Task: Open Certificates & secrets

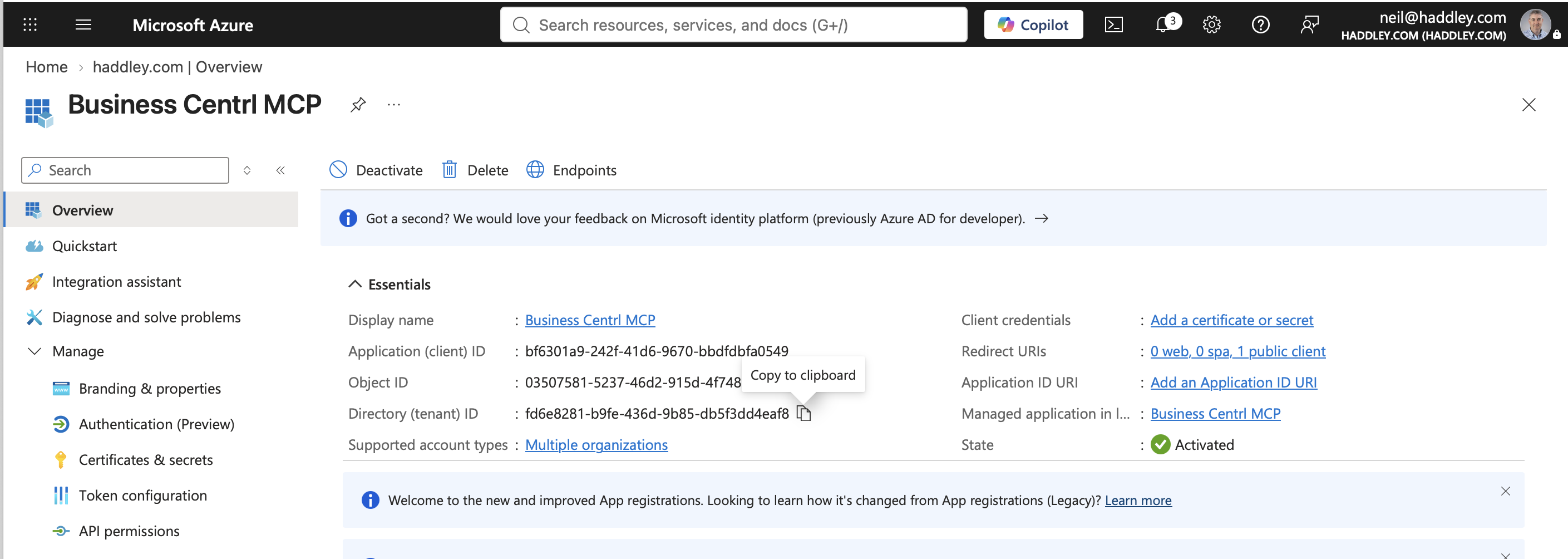Action: (145, 460)
